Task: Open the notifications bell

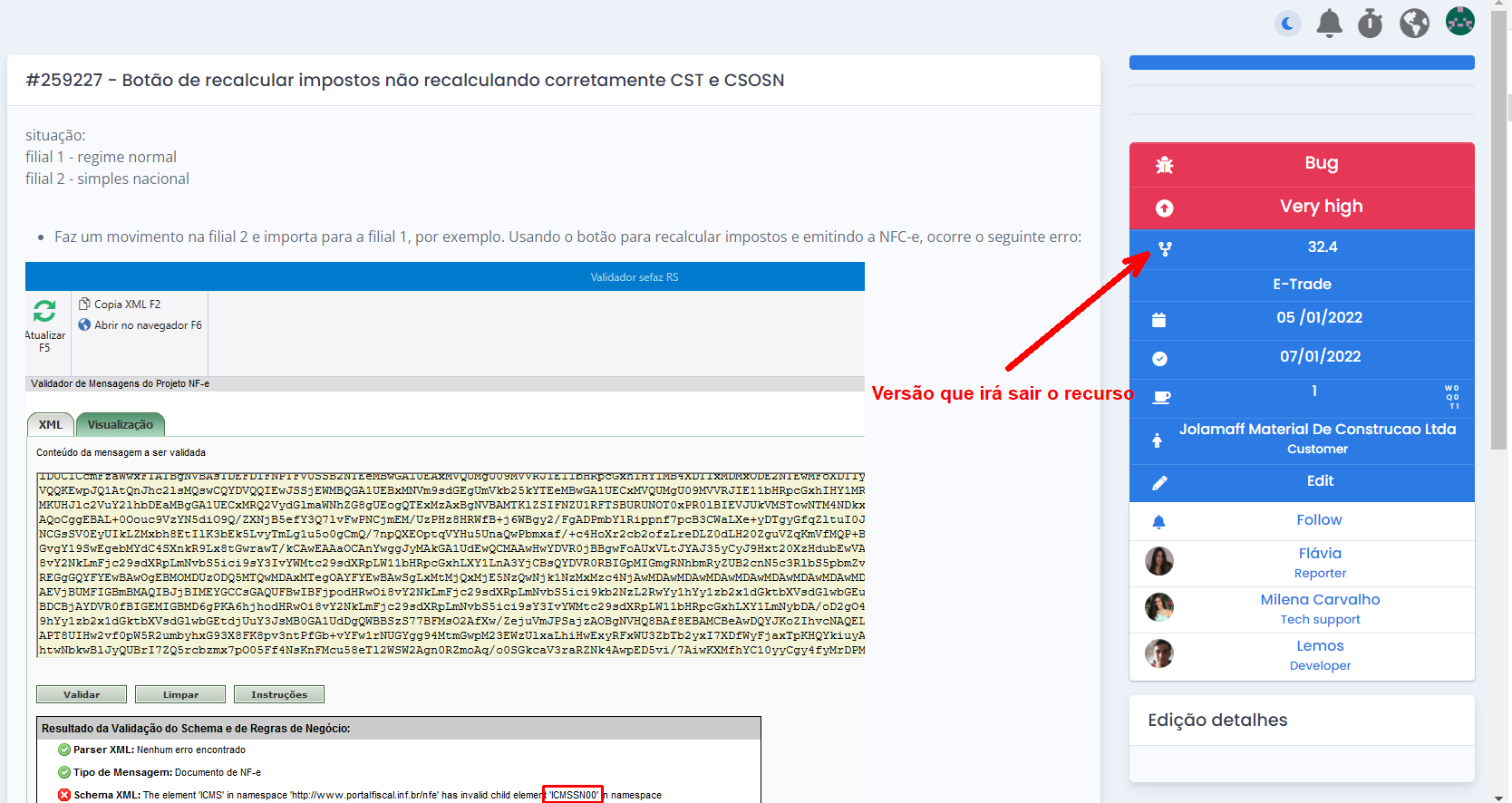Action: click(1329, 24)
